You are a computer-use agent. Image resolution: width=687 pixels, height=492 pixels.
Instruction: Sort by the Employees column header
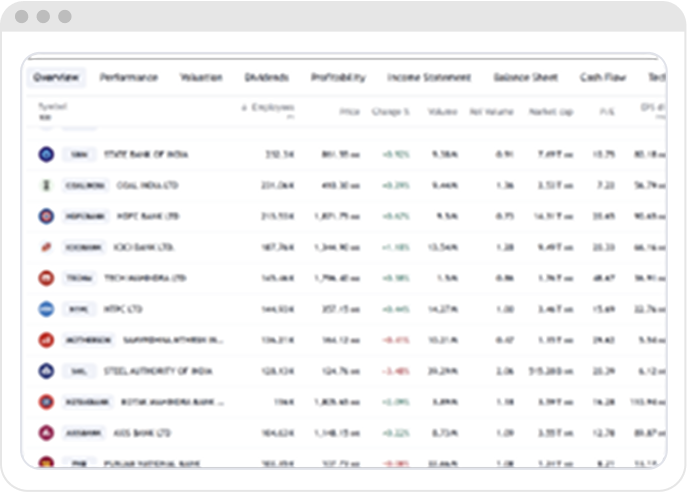point(272,107)
